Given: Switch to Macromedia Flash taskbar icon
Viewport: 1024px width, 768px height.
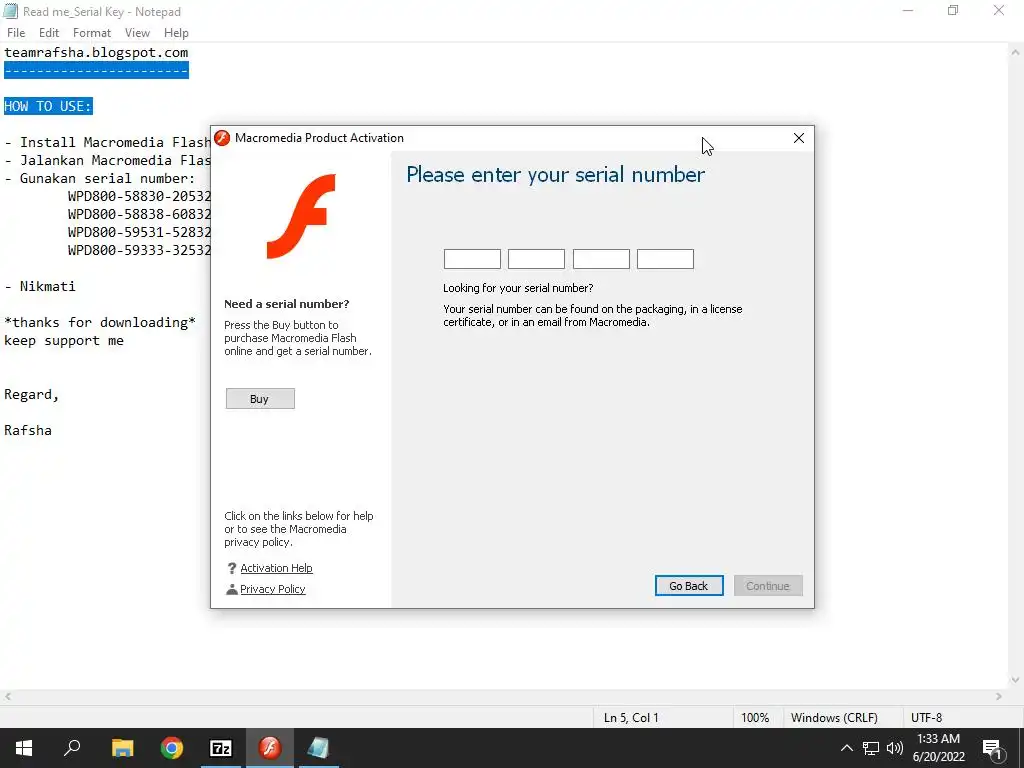Looking at the screenshot, I should click(270, 748).
